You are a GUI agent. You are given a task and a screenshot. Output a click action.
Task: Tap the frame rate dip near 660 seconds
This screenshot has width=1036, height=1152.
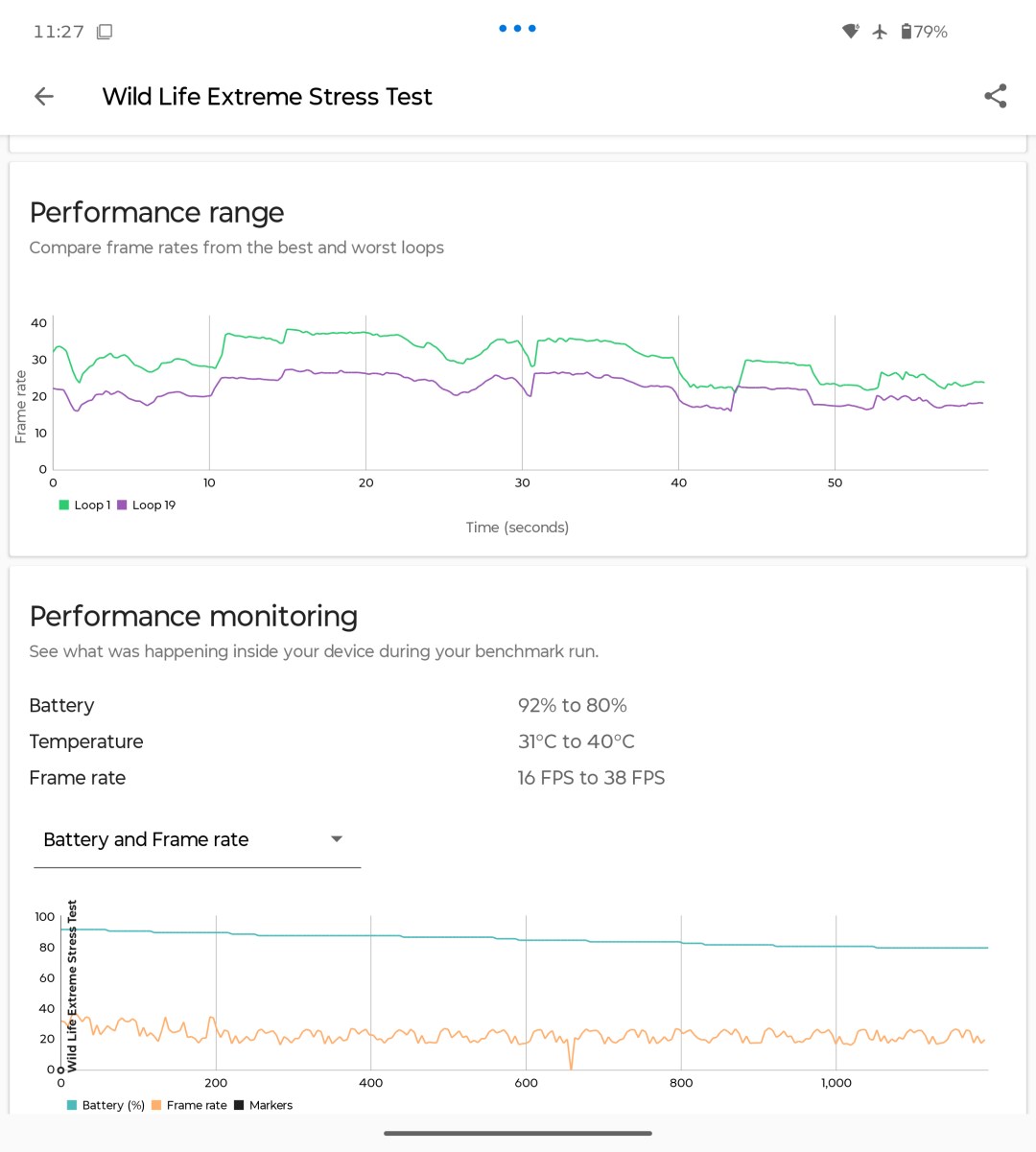571,1055
